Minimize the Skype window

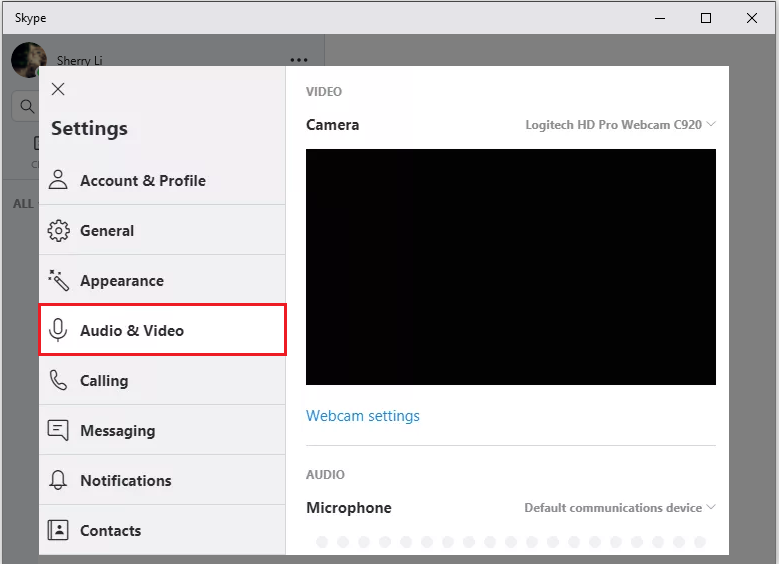pyautogui.click(x=660, y=18)
